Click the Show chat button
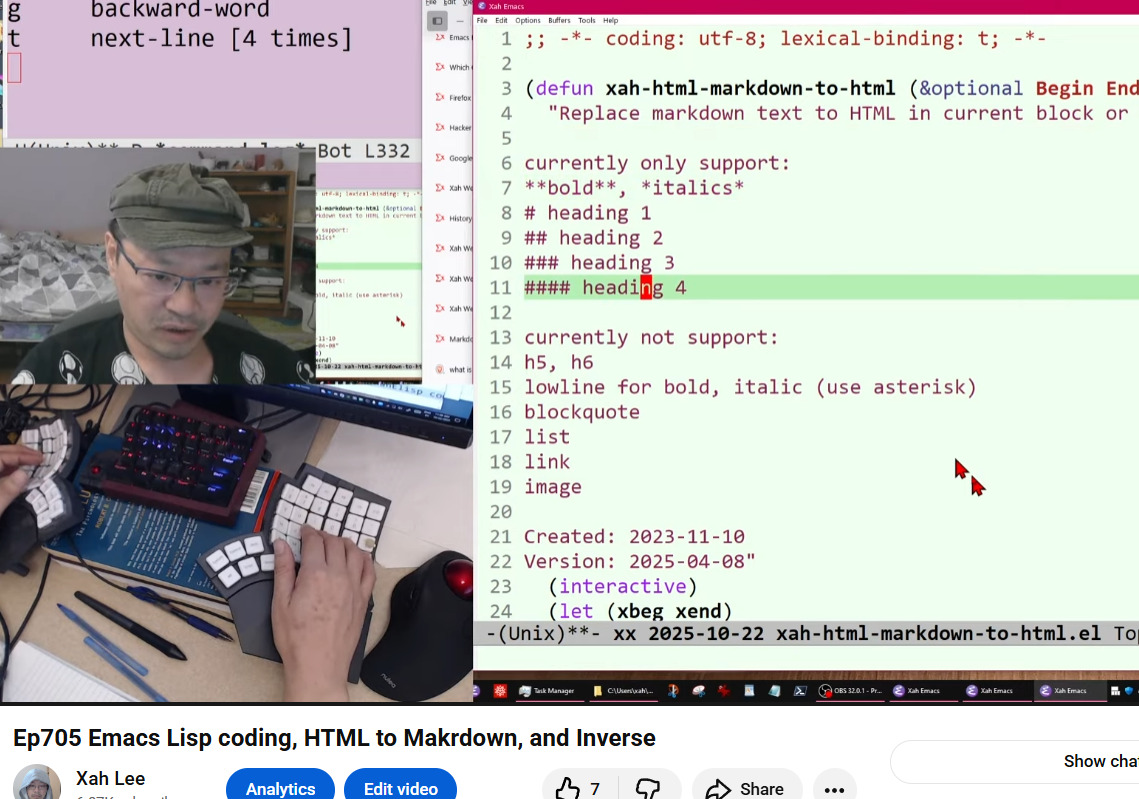This screenshot has height=799, width=1139. [1100, 761]
